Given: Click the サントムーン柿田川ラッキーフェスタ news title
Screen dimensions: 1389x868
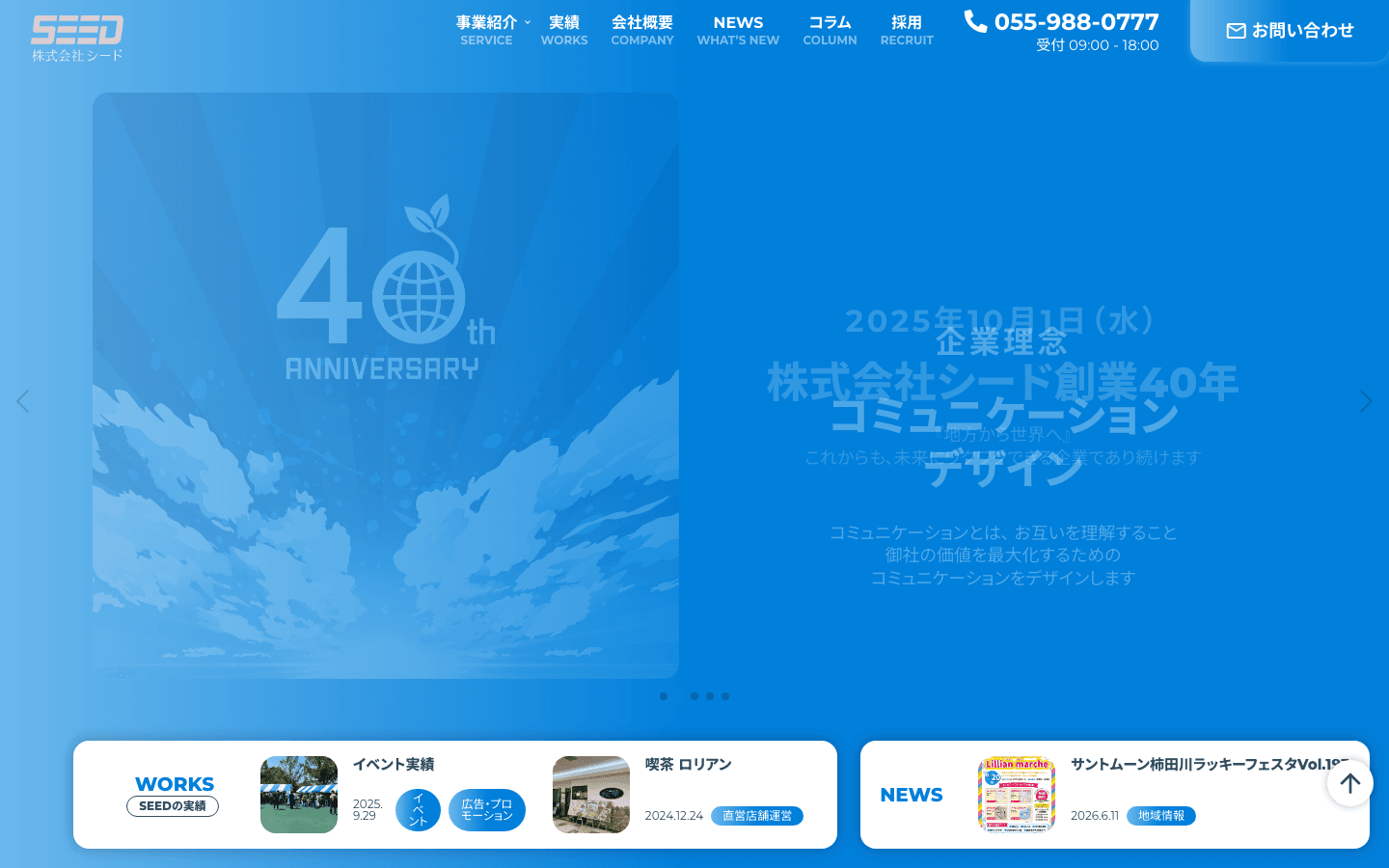Looking at the screenshot, I should coord(1210,765).
